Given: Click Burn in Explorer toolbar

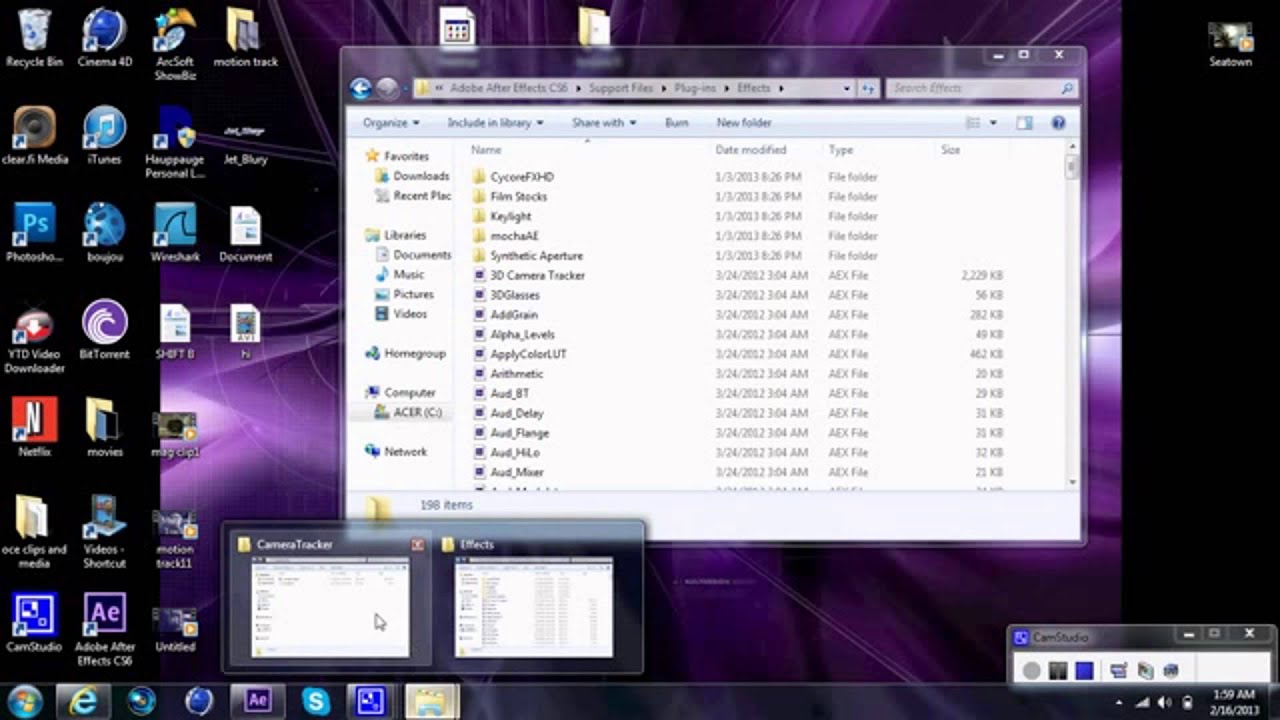Looking at the screenshot, I should (677, 123).
